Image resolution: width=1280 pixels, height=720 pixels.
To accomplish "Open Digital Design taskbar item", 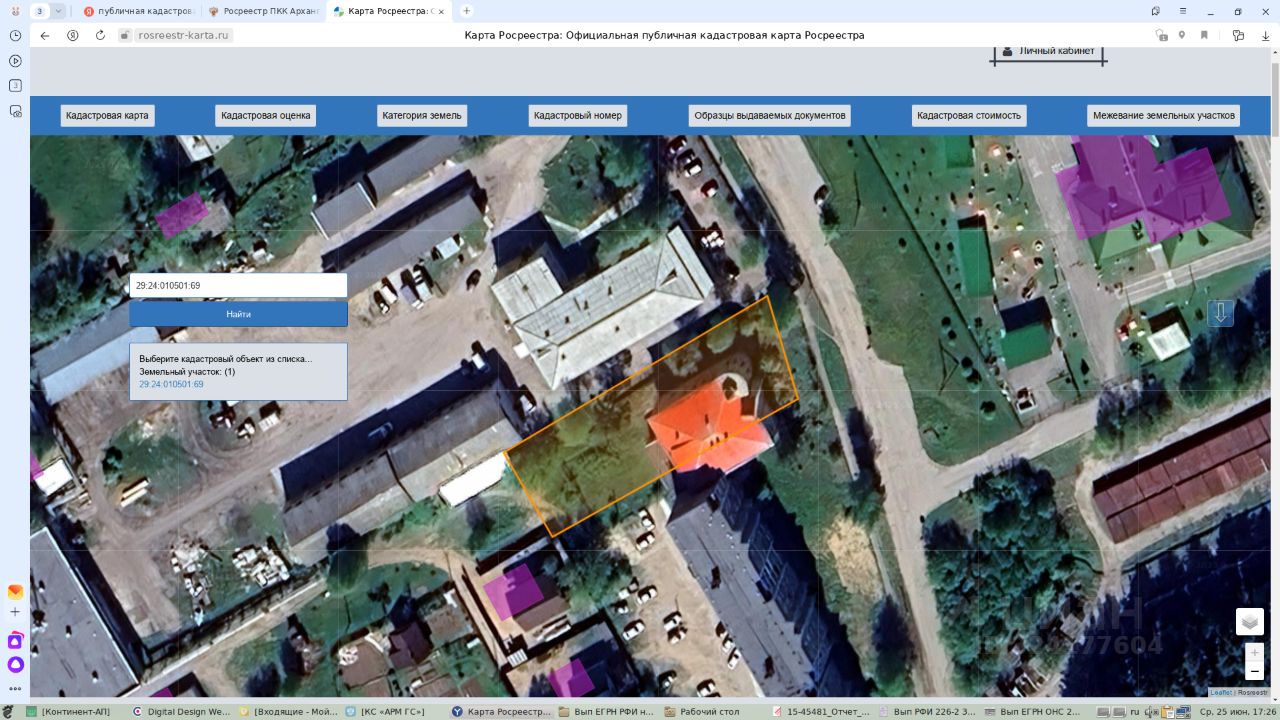I will [182, 712].
